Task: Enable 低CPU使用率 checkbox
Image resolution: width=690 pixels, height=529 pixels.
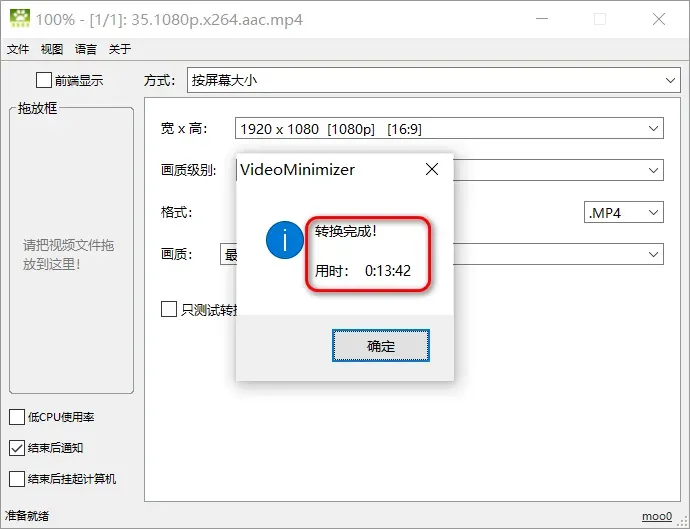Action: pyautogui.click(x=17, y=417)
